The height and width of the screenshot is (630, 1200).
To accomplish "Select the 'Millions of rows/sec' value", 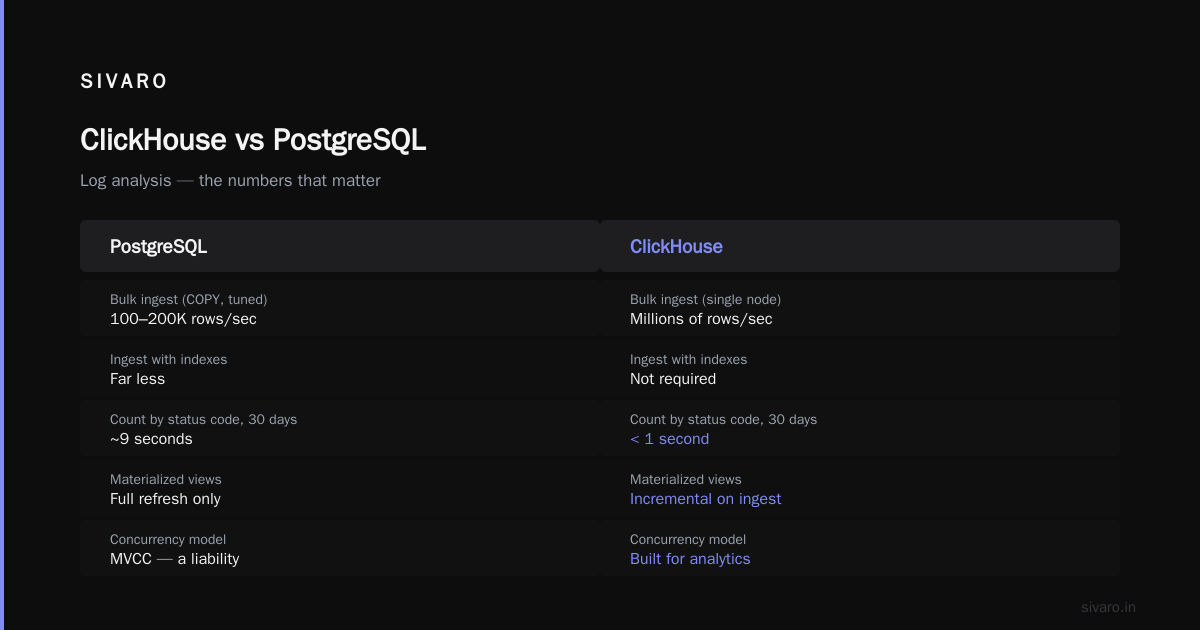I will pos(701,319).
